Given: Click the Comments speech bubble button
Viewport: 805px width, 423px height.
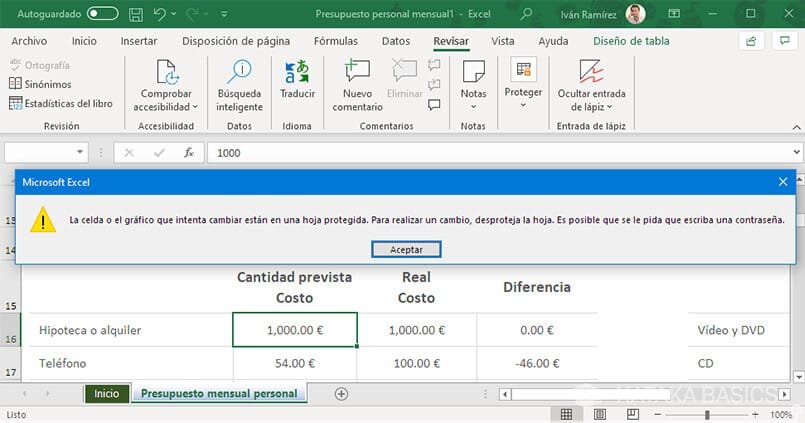Looking at the screenshot, I should pyautogui.click(x=784, y=41).
